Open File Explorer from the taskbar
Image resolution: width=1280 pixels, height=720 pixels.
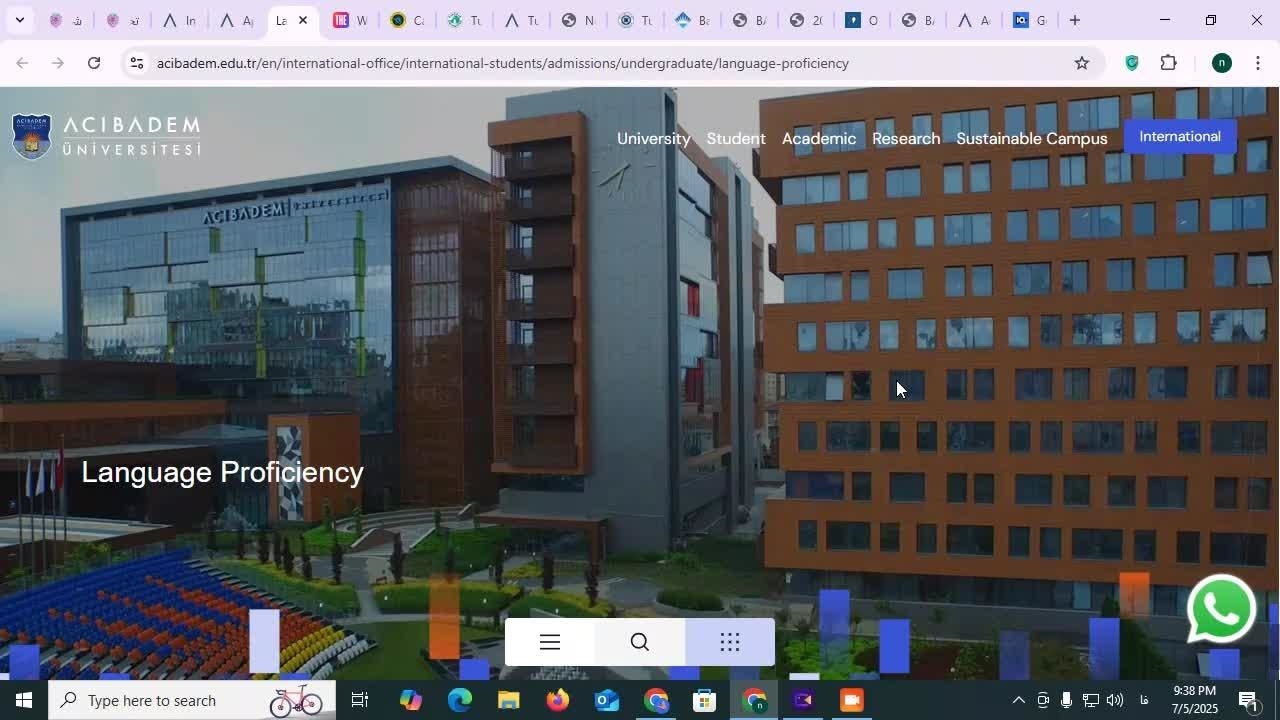point(509,700)
